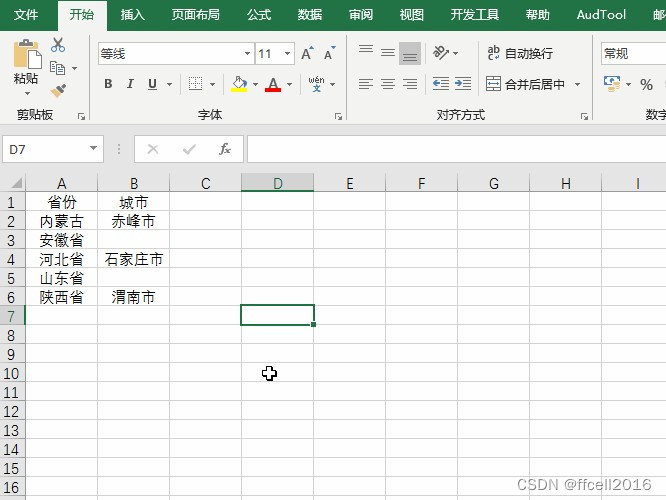The height and width of the screenshot is (500, 666).
Task: Click the insert function fx icon
Action: click(225, 149)
